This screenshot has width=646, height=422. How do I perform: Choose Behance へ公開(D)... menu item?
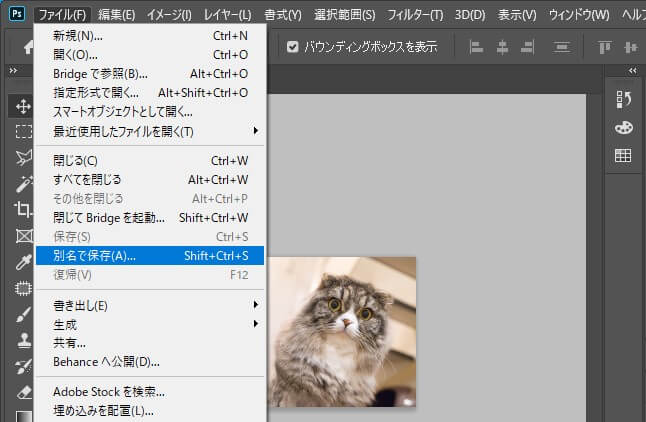[150, 362]
